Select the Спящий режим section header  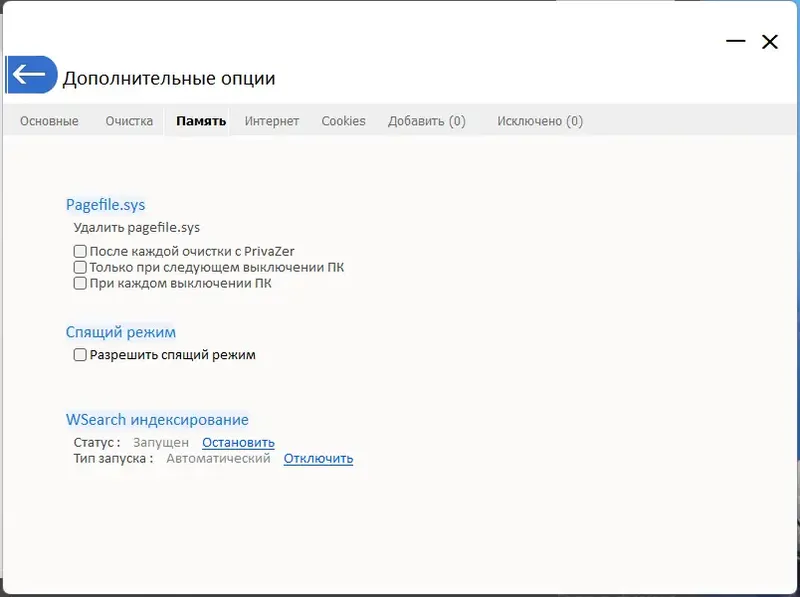click(x=120, y=331)
